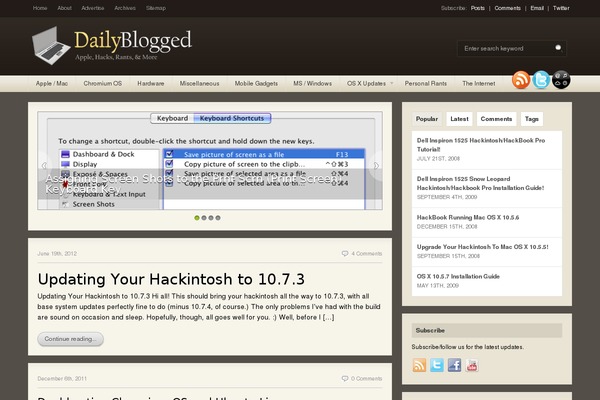Screen dimensions: 600x400
Task: Select the second slider pagination dot
Action: click(x=204, y=218)
